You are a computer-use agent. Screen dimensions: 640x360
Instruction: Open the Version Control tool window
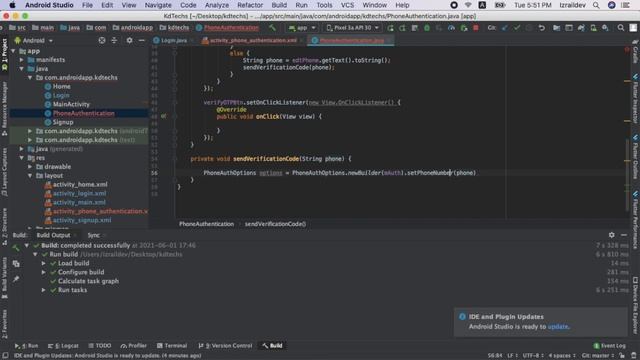pos(225,346)
